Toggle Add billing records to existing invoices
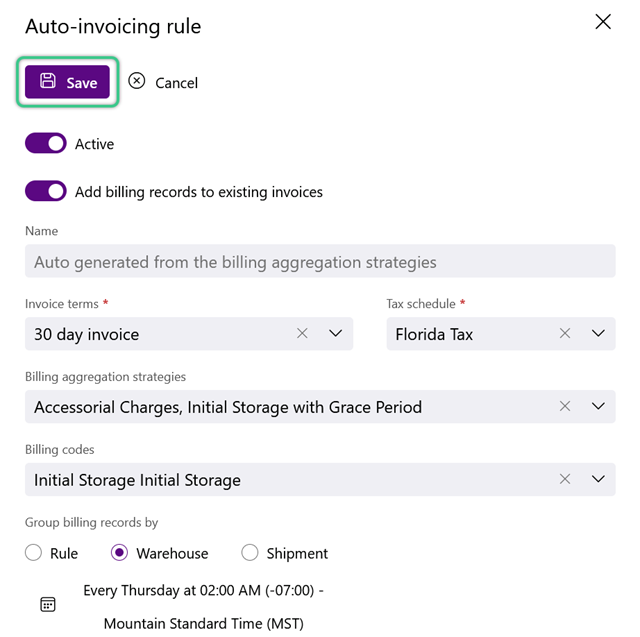Image resolution: width=640 pixels, height=637 pixels. tap(46, 191)
